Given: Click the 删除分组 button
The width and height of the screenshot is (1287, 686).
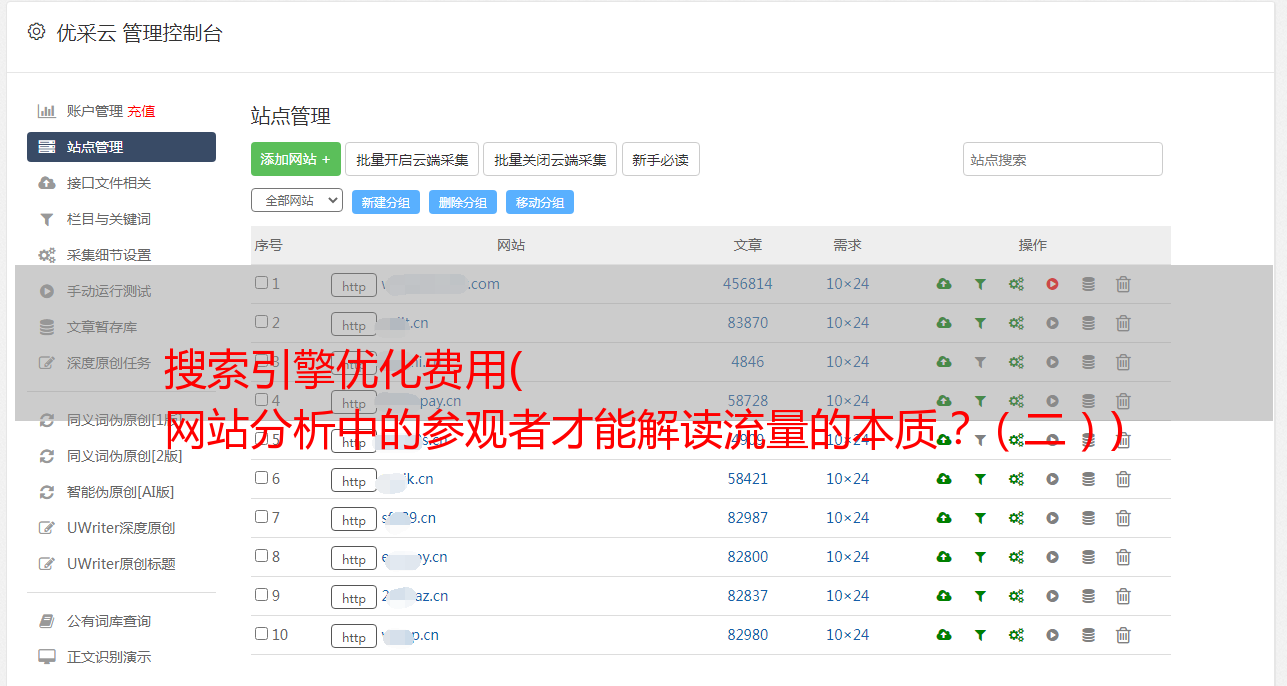Looking at the screenshot, I should (463, 202).
